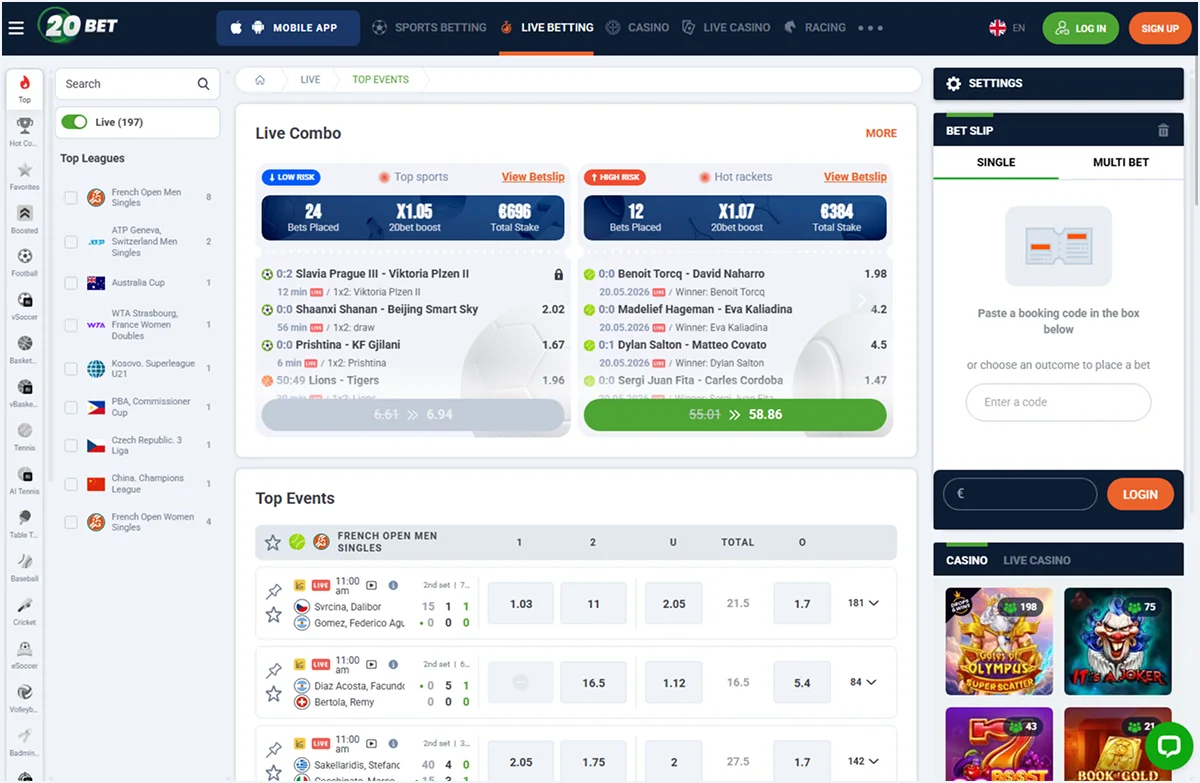Screen dimensions: 1200x783
Task: Check Australia Cup league
Action: click(x=71, y=283)
